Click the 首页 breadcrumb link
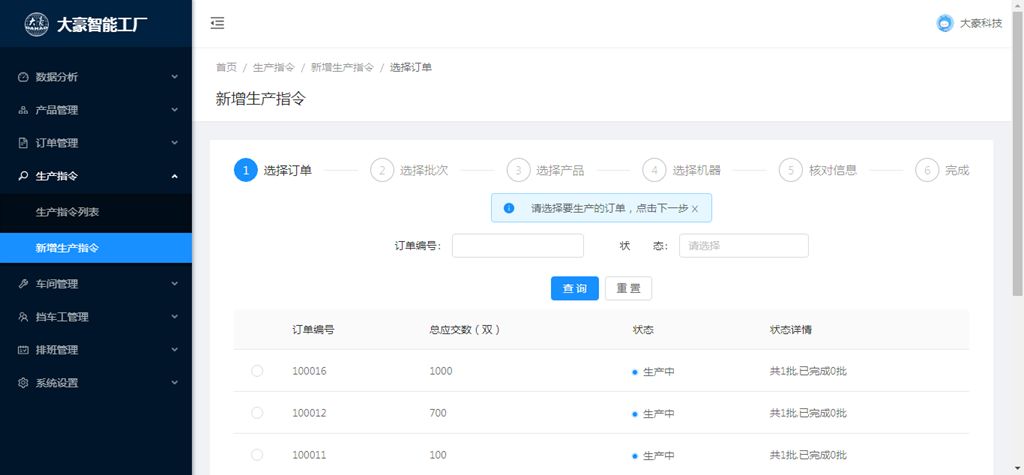 click(x=226, y=67)
